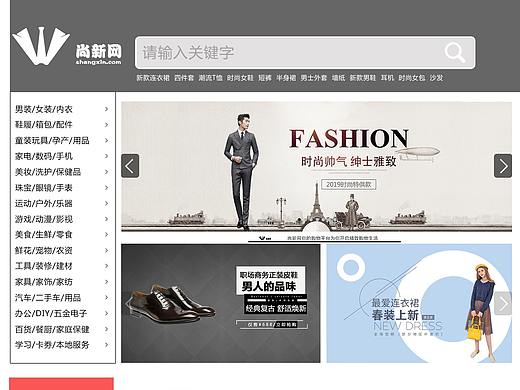
Task: Click the red block at page bottom
Action: coord(61,384)
